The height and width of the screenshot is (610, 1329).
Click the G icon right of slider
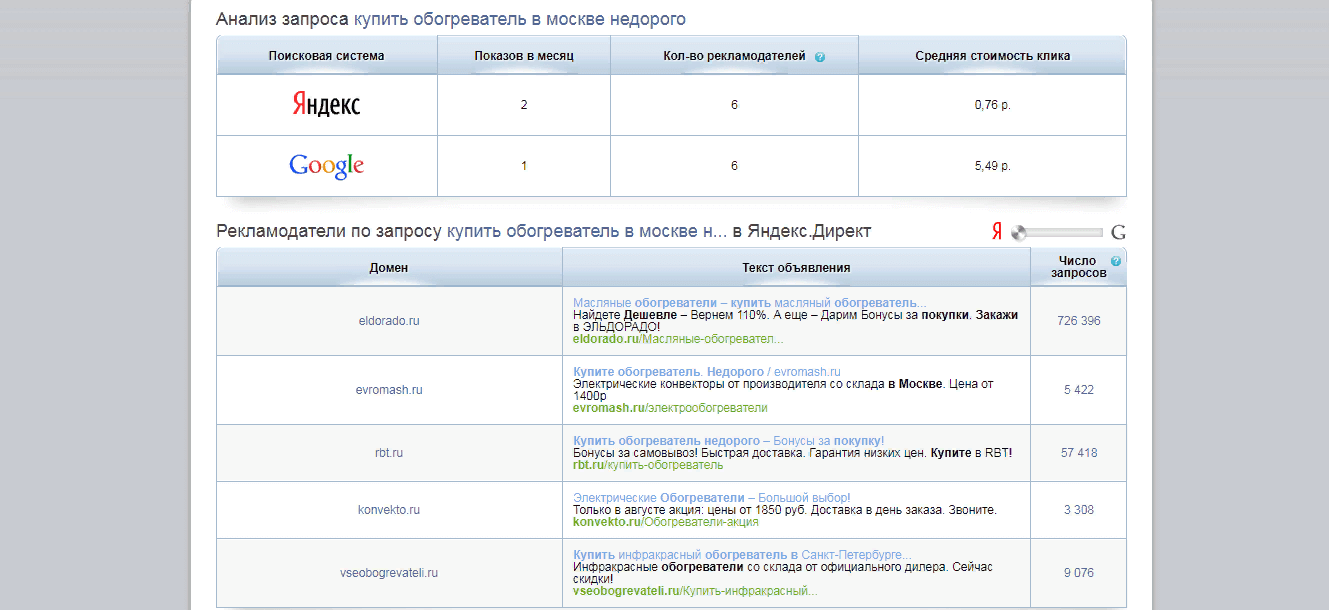(1118, 233)
